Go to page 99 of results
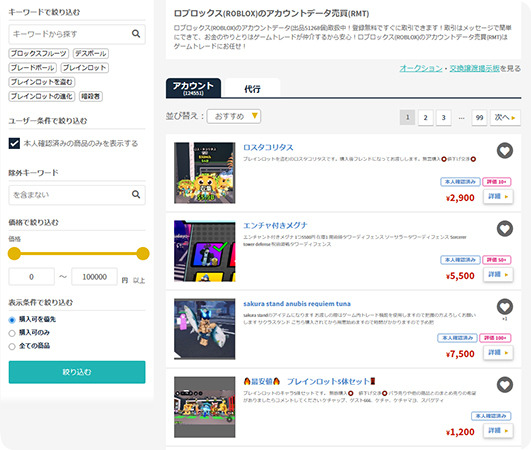 (479, 117)
